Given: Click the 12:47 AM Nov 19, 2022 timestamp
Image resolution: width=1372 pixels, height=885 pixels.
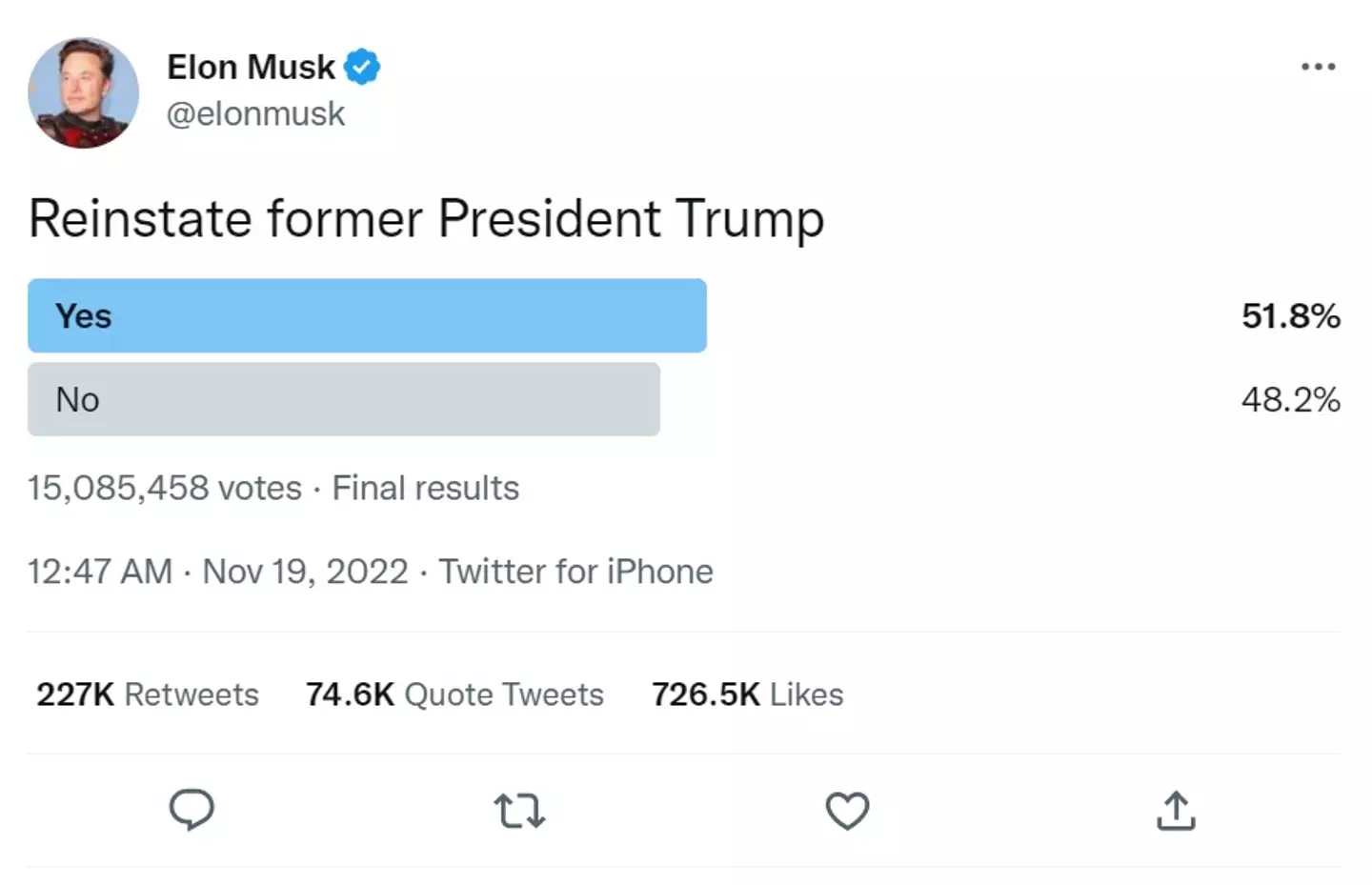Looking at the screenshot, I should pyautogui.click(x=217, y=572).
